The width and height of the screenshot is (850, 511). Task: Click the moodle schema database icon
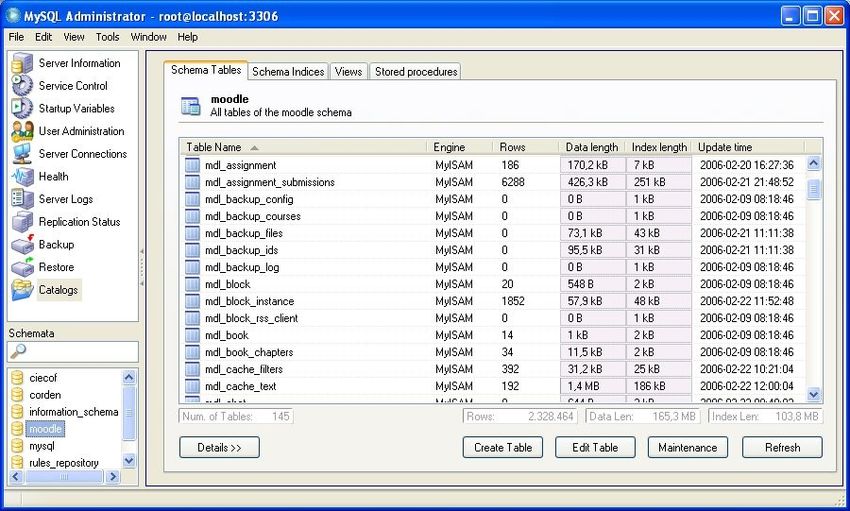[x=17, y=429]
